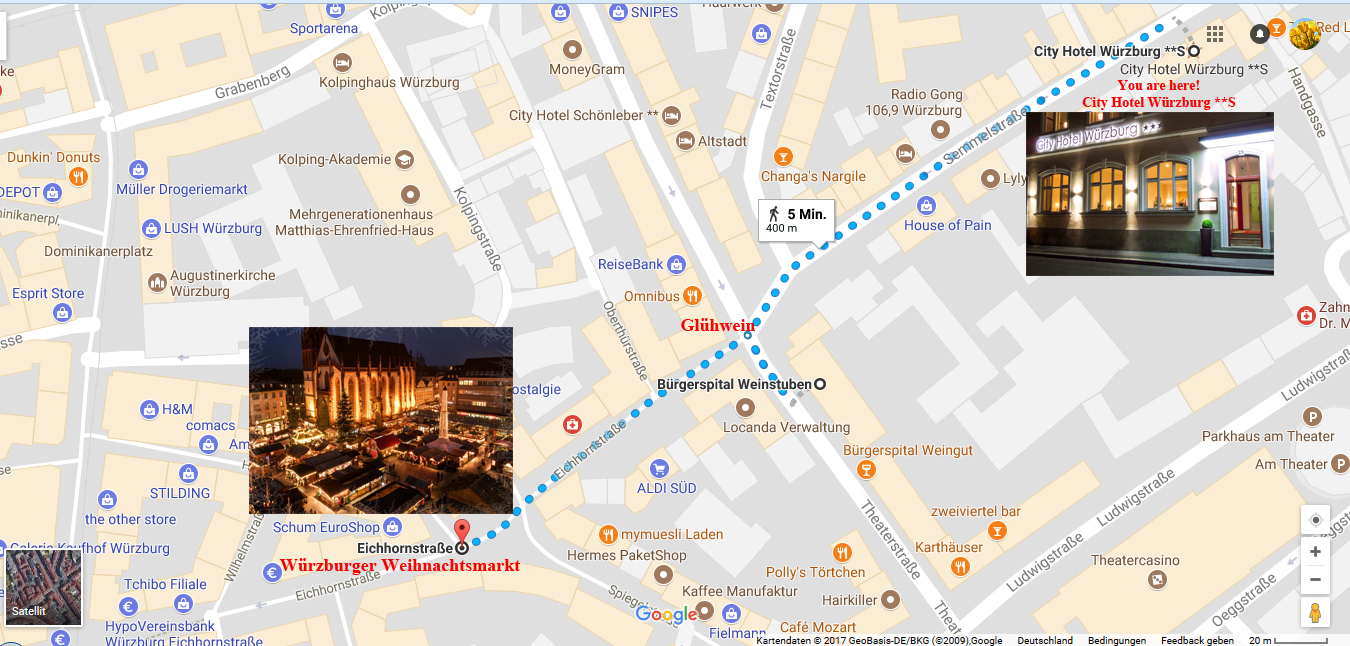1350x646 pixels.
Task: Open the notifications bell icon
Action: (1260, 34)
